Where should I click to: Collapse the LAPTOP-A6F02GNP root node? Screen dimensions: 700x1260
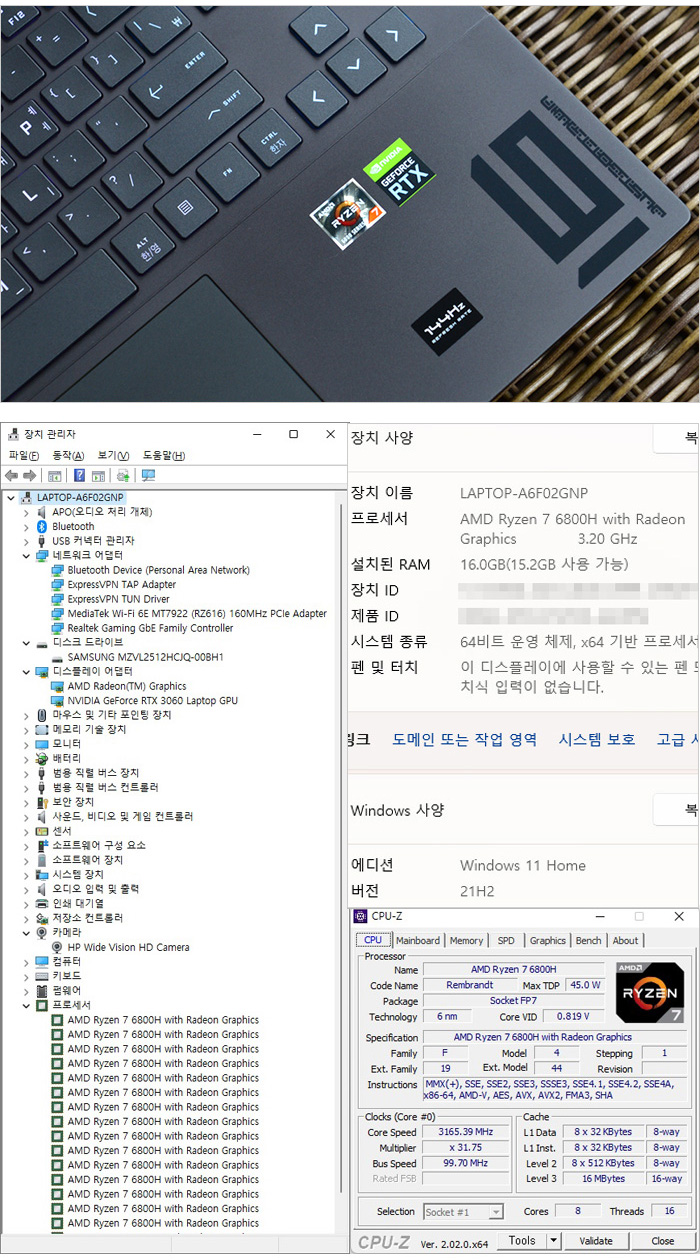[11, 497]
